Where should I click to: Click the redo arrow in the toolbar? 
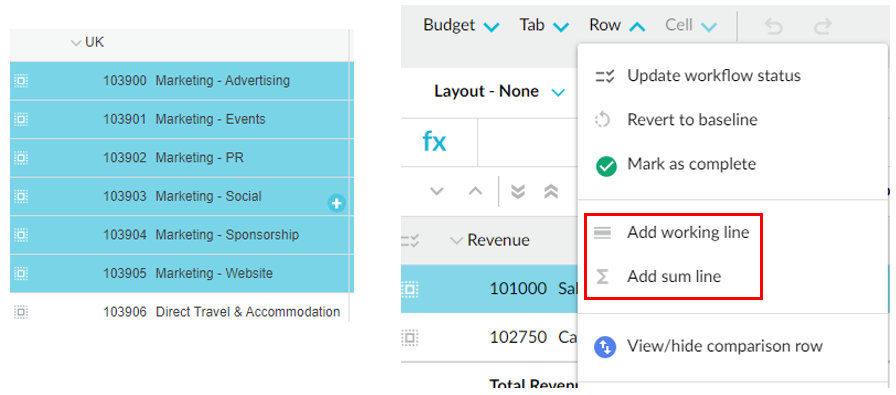point(822,27)
